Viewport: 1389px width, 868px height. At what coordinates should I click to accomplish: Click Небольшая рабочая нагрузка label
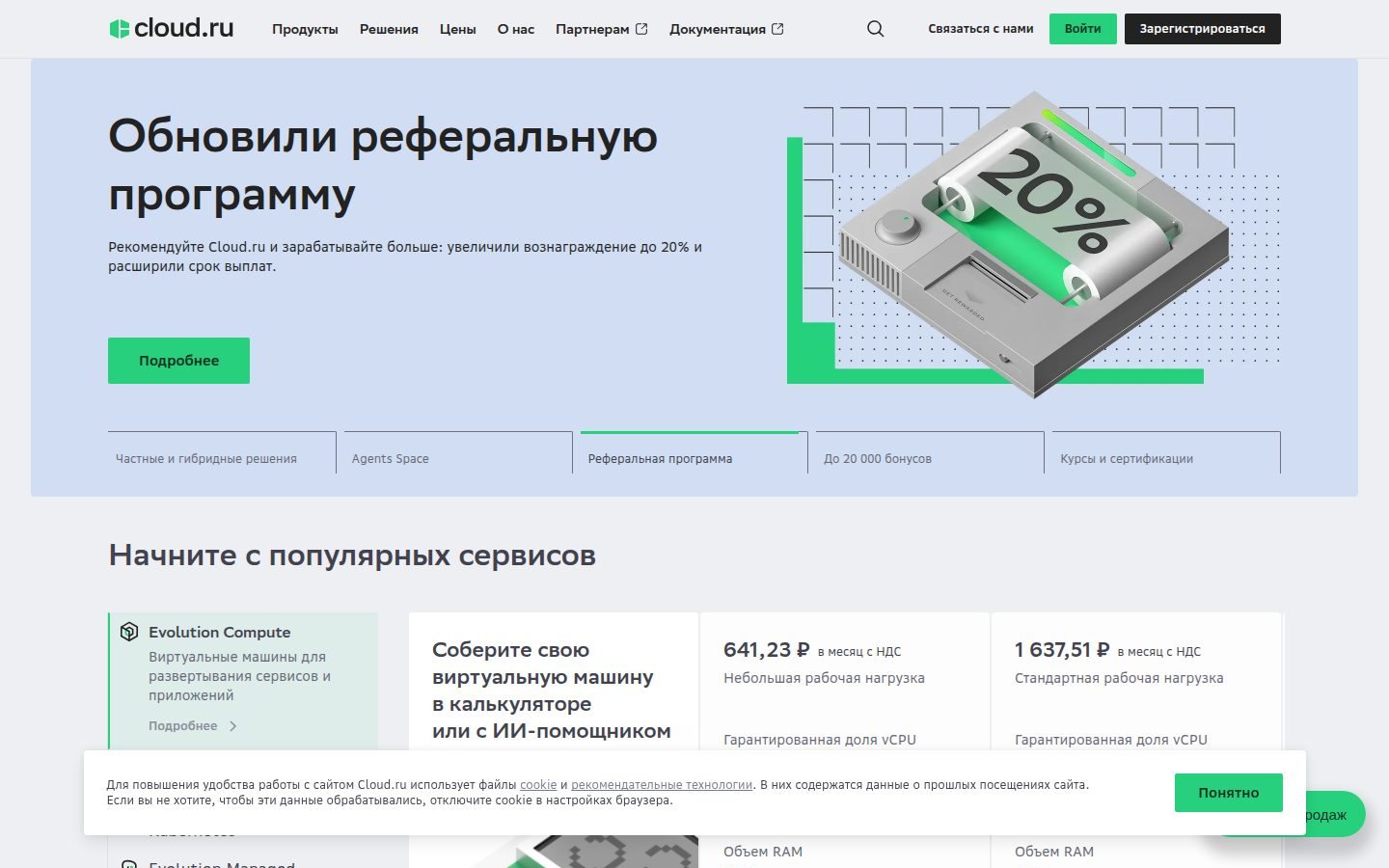pos(824,678)
